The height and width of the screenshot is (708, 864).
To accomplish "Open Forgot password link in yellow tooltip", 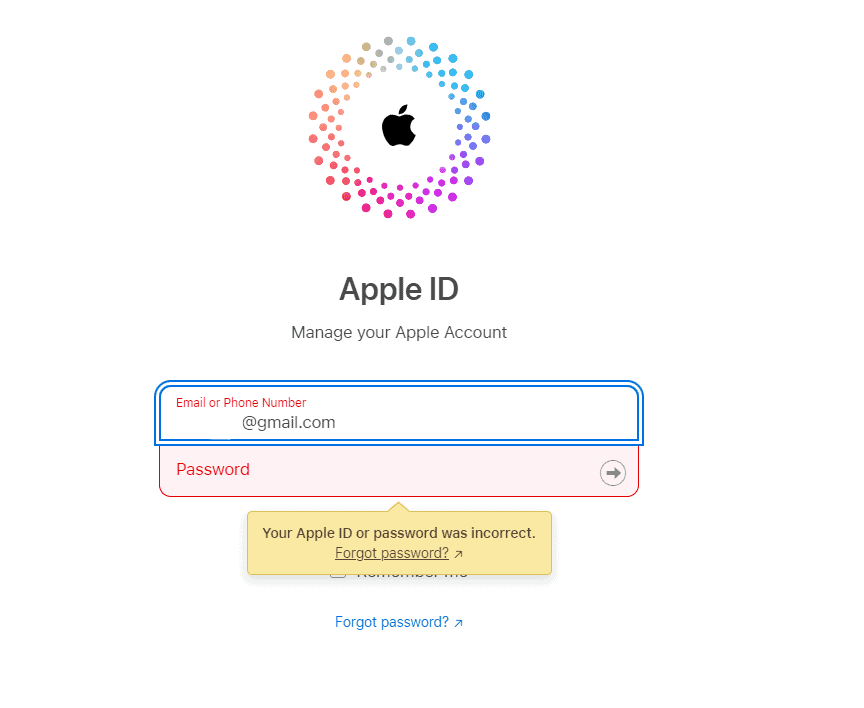I will pyautogui.click(x=391, y=553).
